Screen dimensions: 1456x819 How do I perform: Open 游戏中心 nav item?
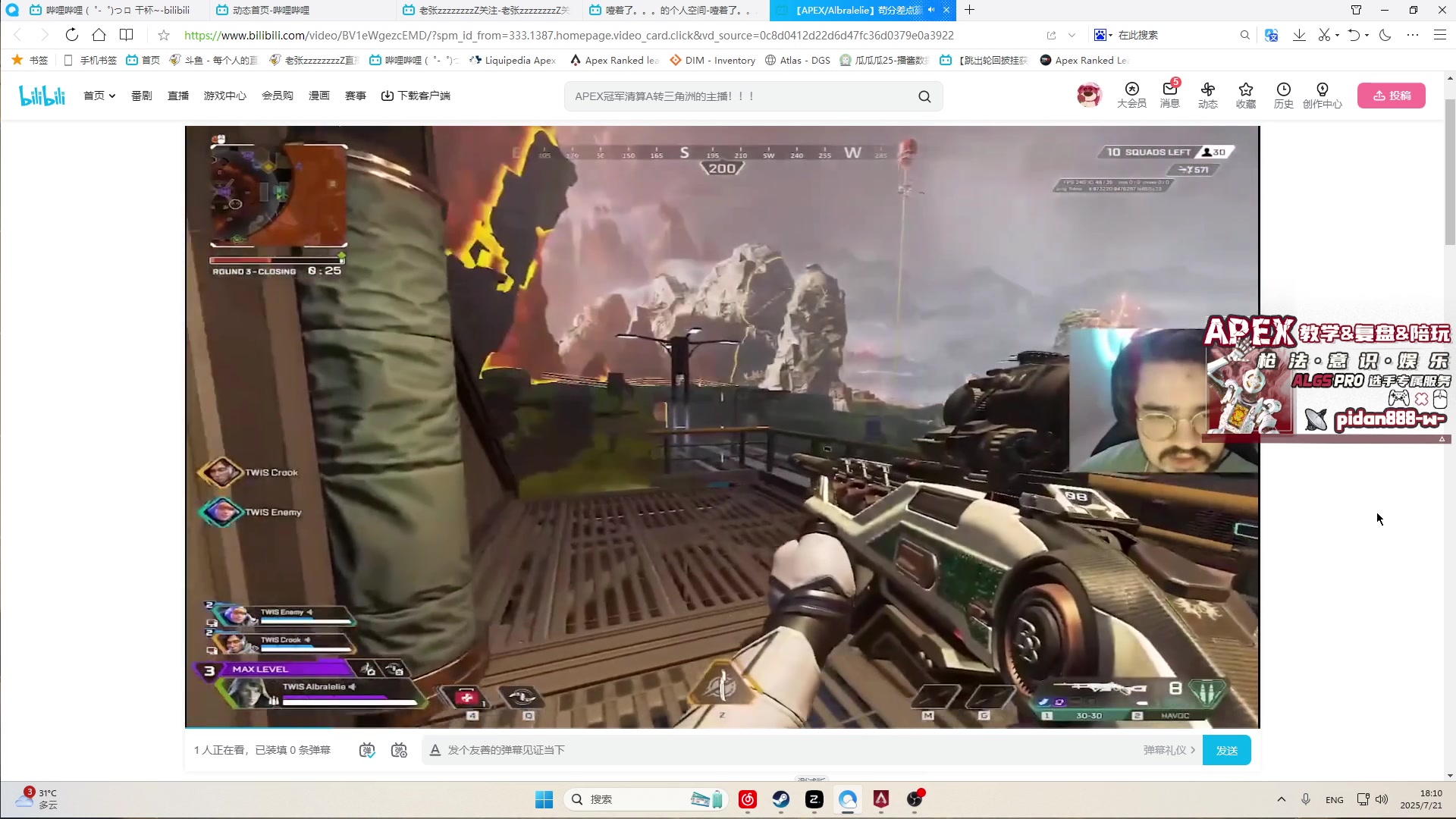click(225, 96)
